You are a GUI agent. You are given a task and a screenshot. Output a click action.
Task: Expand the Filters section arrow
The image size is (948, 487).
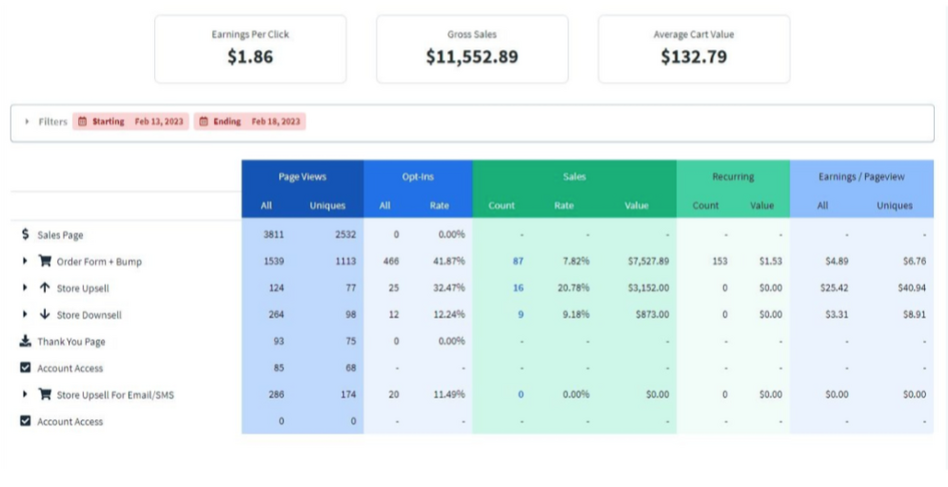point(27,122)
